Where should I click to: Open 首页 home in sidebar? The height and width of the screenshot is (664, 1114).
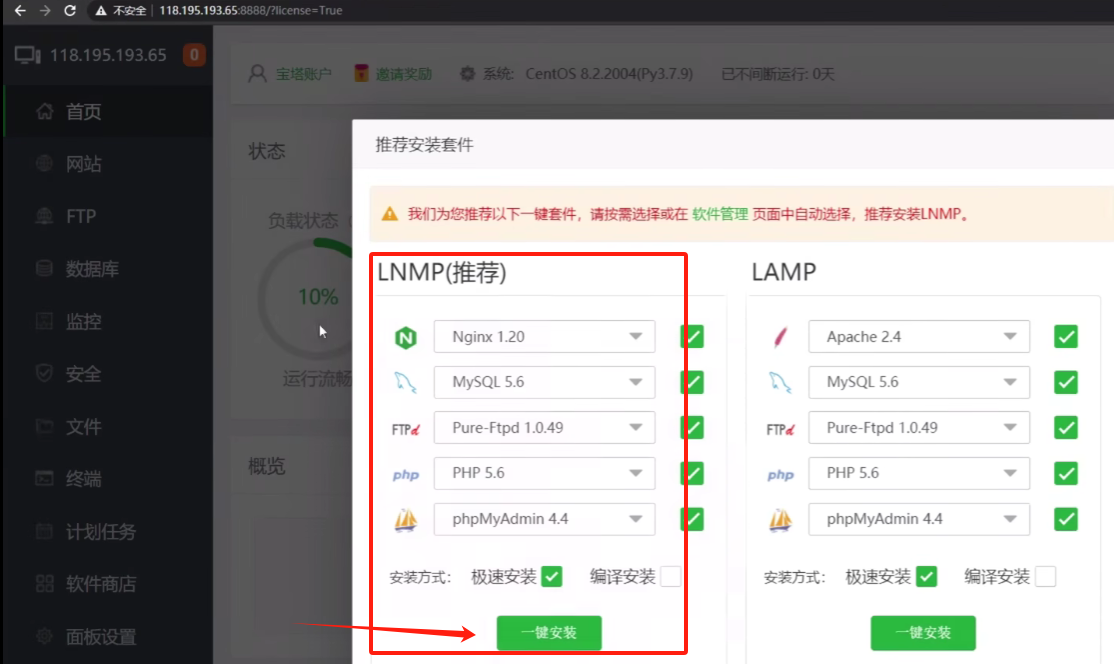108,111
